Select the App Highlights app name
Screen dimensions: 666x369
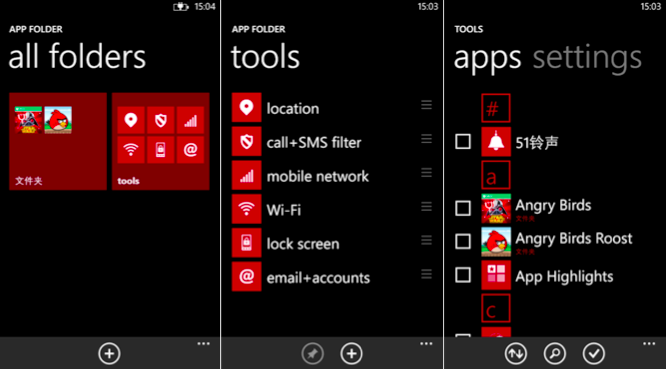tap(564, 277)
